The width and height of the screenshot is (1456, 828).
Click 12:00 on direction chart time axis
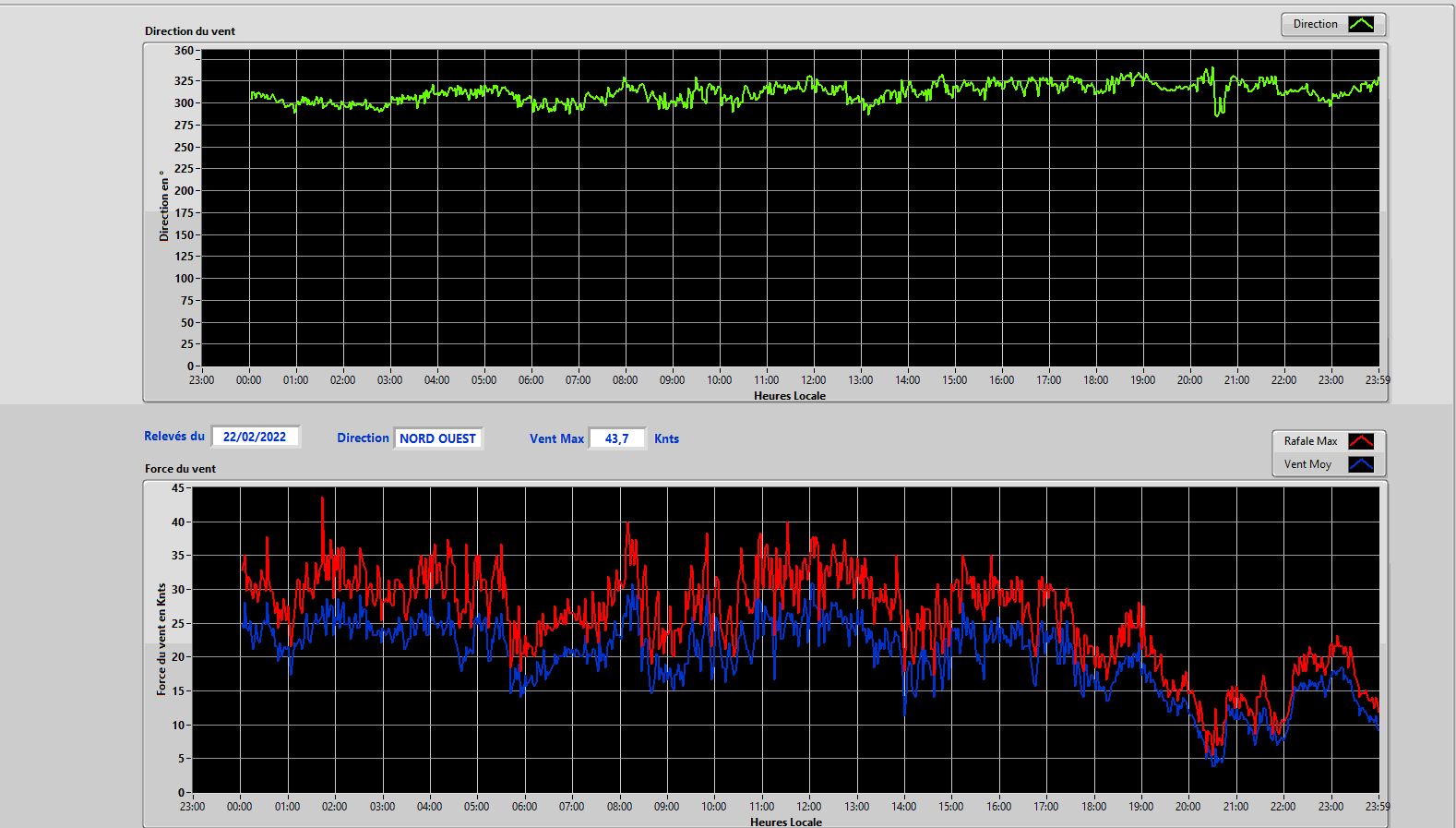[813, 380]
